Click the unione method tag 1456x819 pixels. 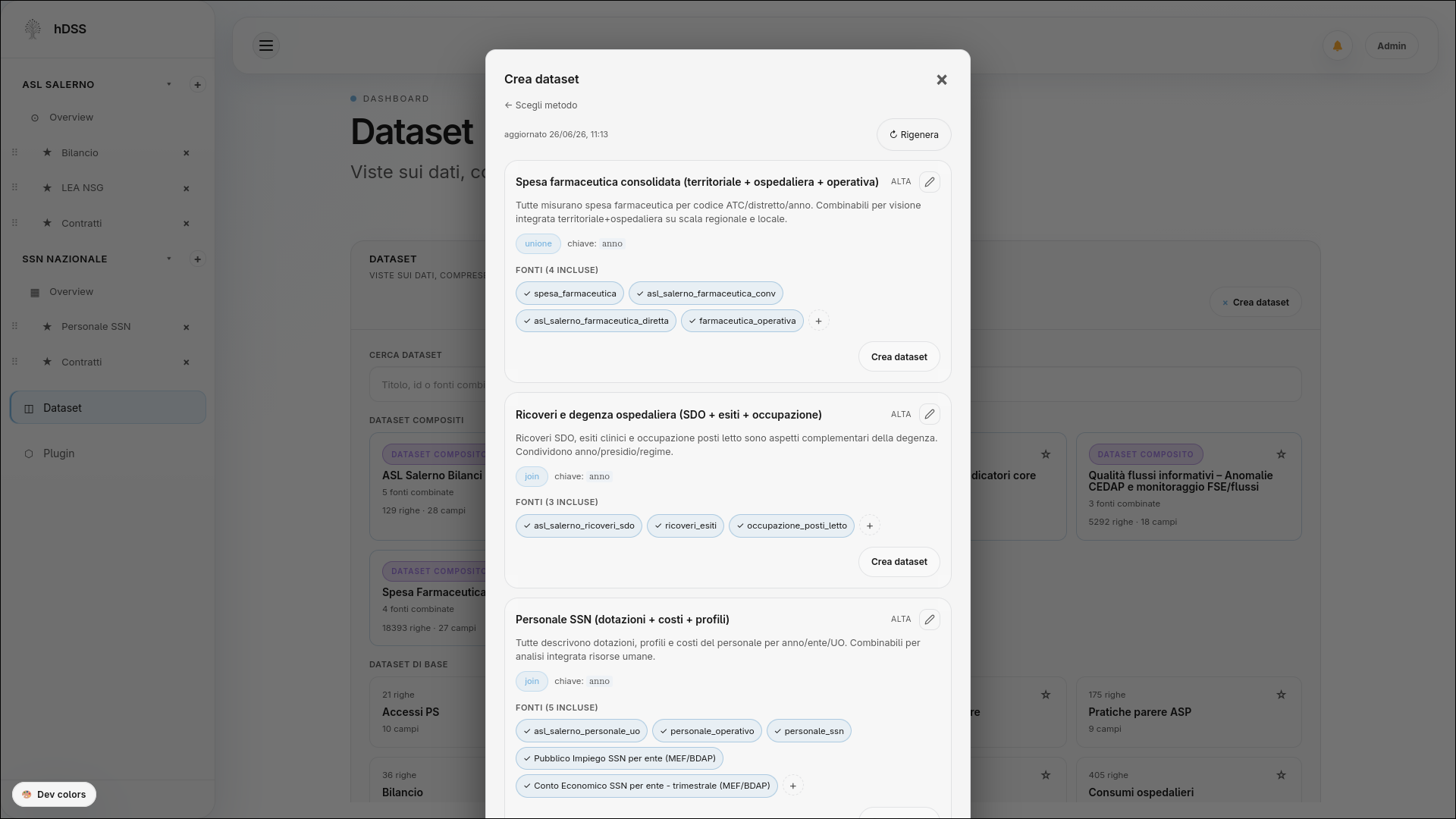(x=538, y=244)
